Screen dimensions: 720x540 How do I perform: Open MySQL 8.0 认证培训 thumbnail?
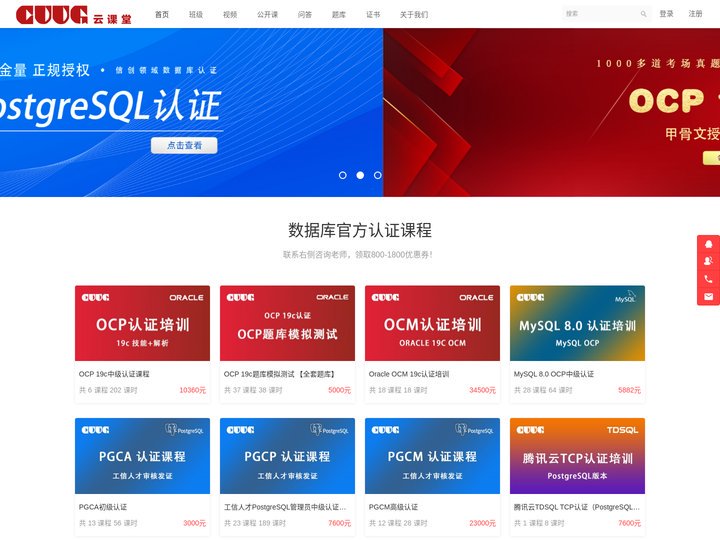click(x=577, y=323)
